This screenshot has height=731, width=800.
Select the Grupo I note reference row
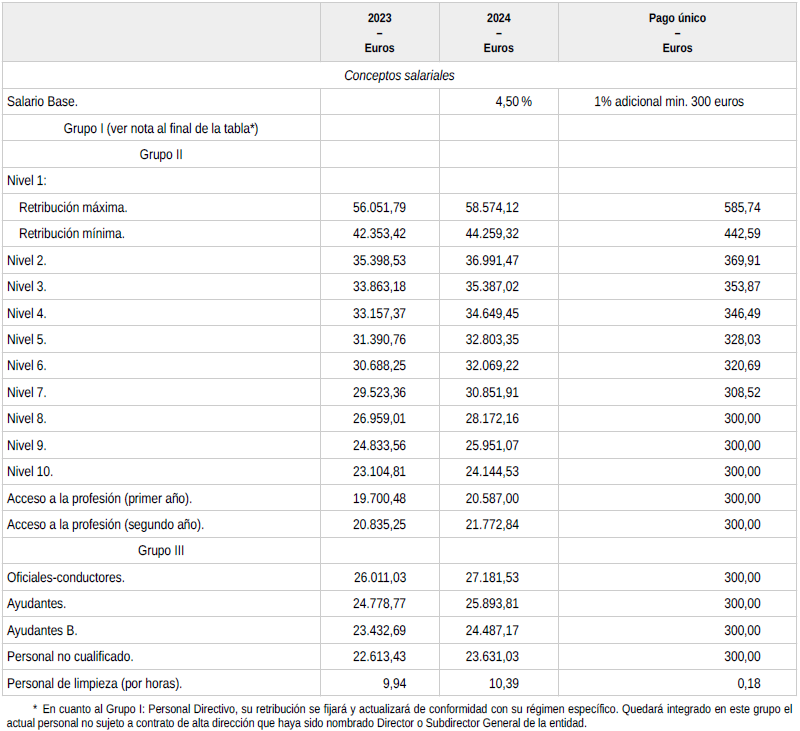tap(161, 128)
